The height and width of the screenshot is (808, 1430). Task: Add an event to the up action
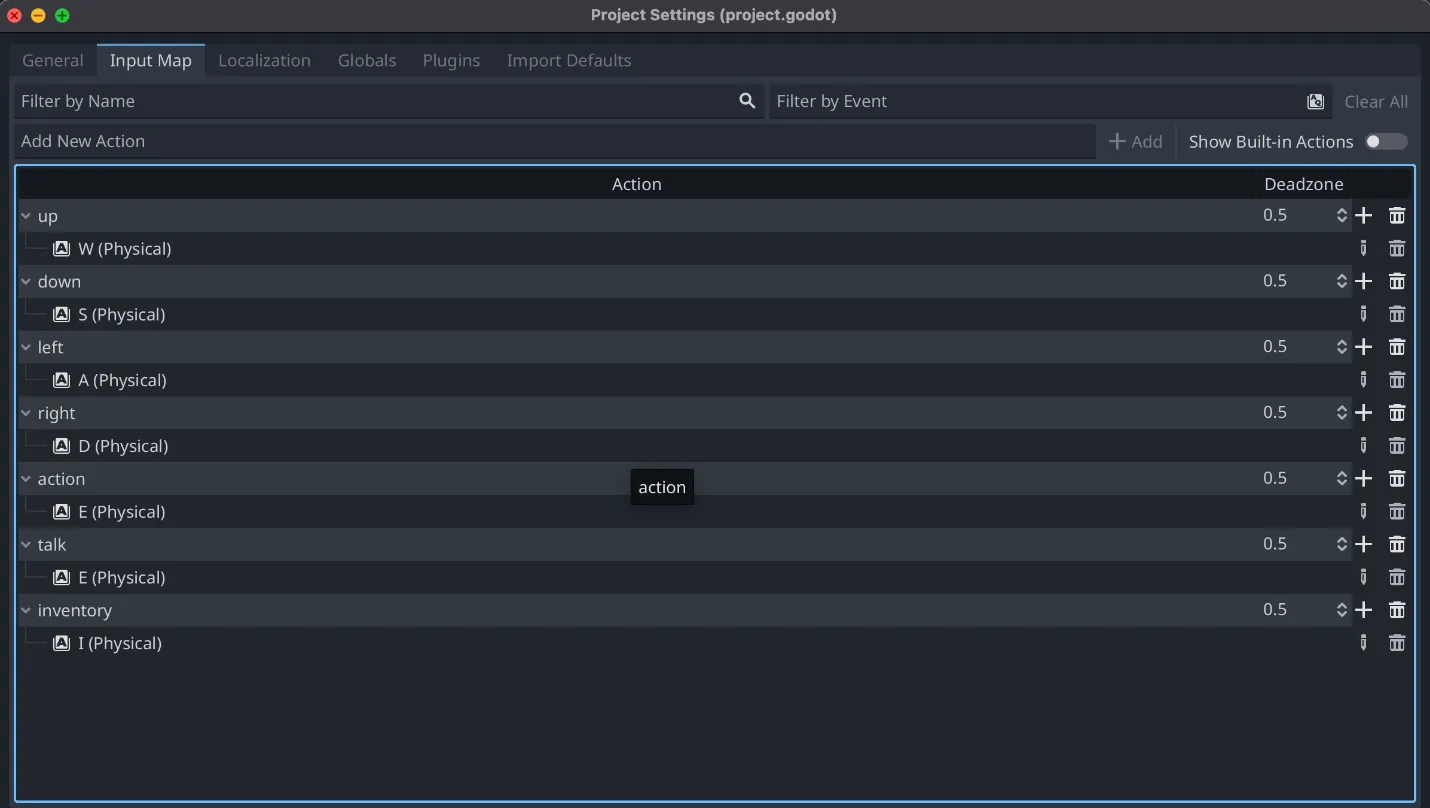tap(1364, 216)
